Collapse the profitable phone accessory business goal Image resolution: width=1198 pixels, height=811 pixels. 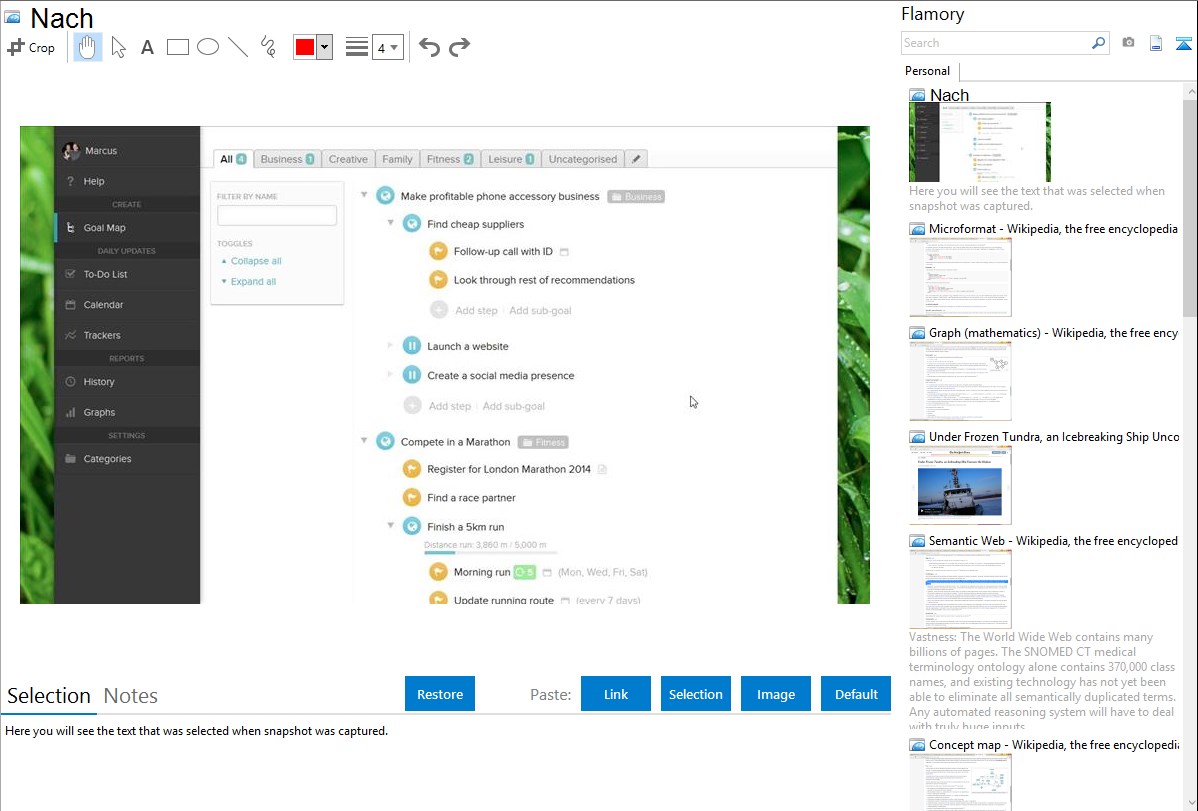point(364,195)
